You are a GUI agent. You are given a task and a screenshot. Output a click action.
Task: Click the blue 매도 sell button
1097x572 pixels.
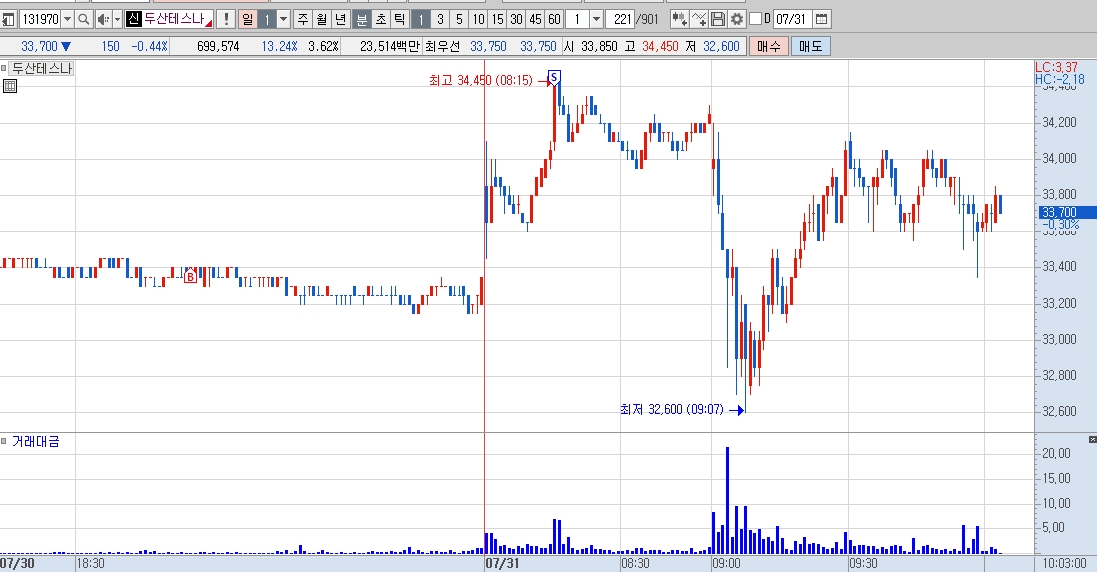click(811, 47)
